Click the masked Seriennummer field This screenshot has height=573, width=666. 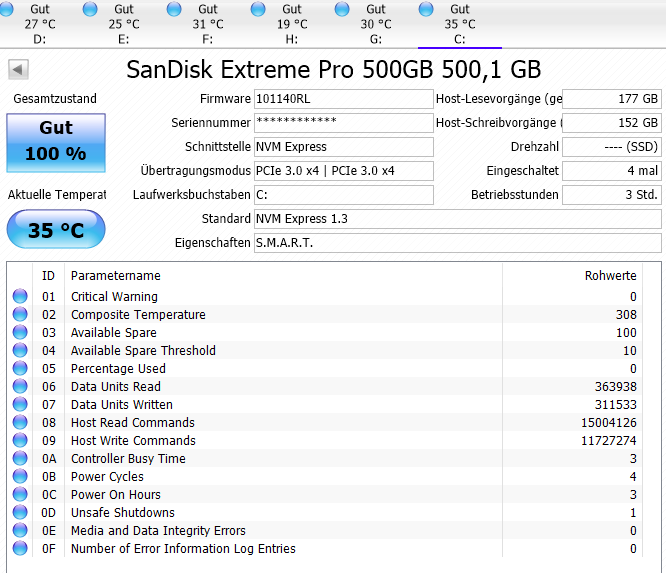[x=344, y=123]
